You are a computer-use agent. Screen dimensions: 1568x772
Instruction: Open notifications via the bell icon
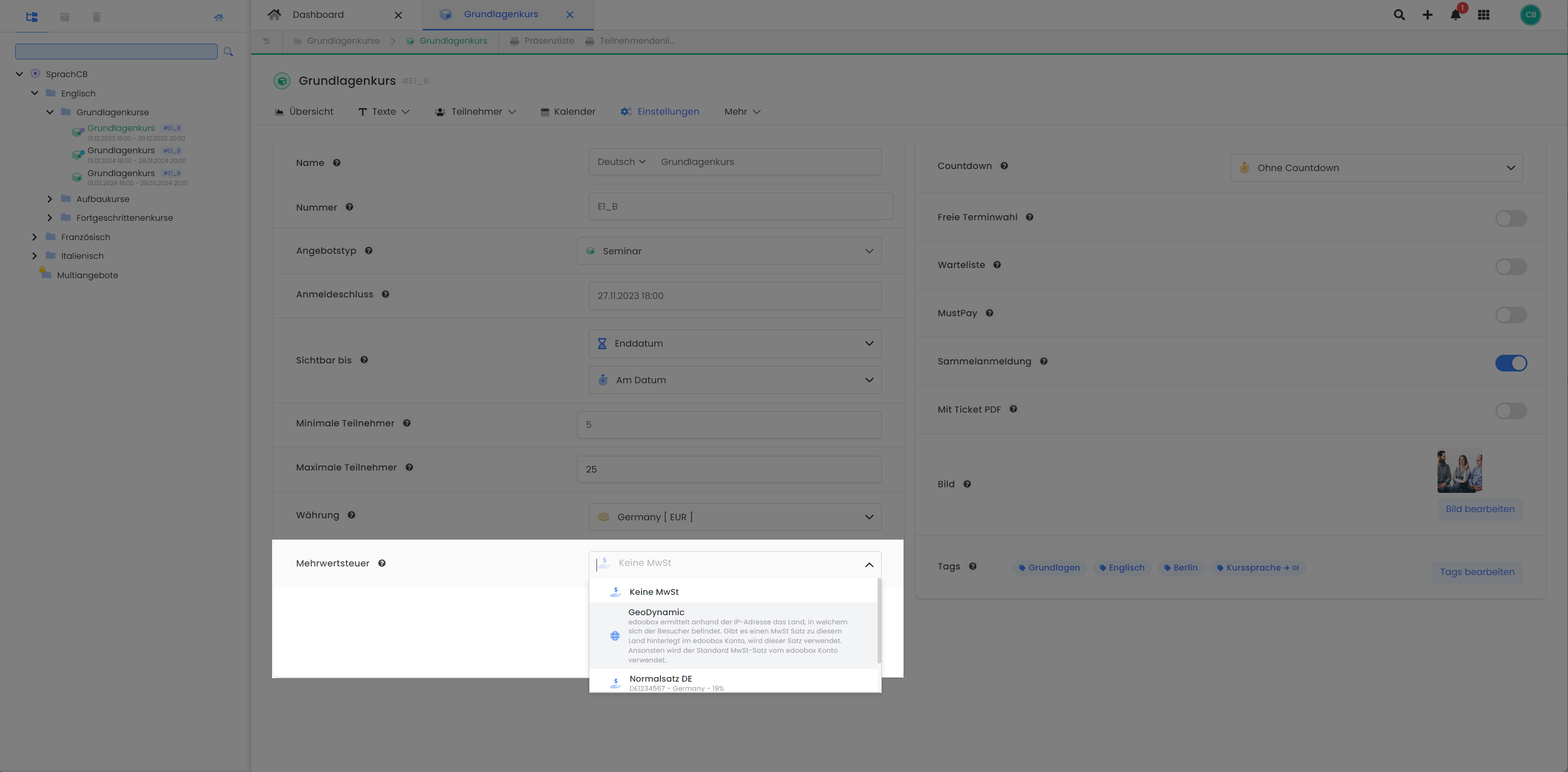click(x=1455, y=15)
